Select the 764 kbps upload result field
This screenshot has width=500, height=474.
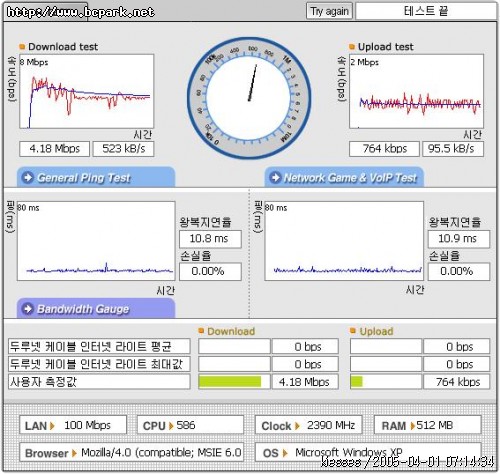tap(384, 149)
